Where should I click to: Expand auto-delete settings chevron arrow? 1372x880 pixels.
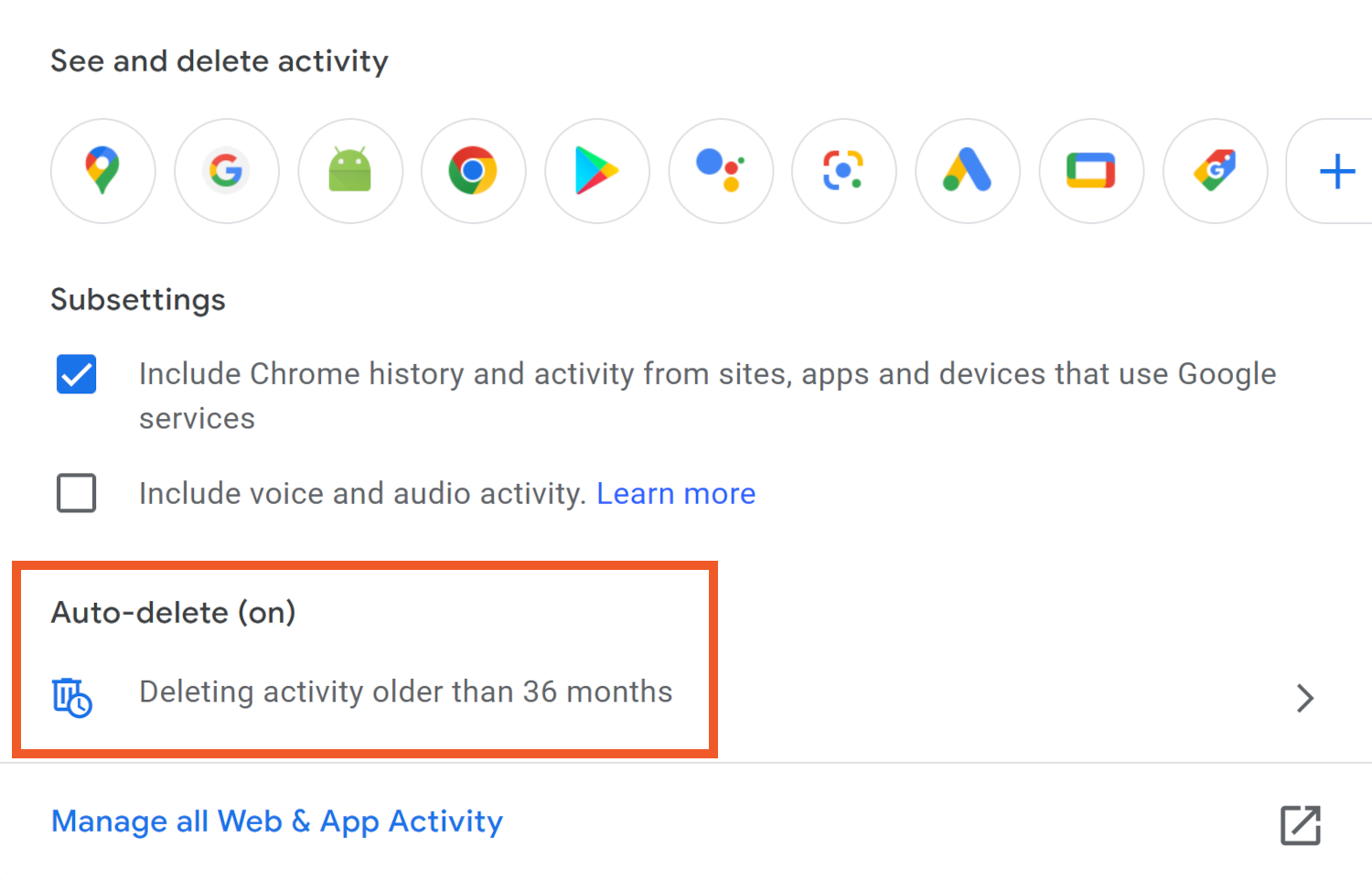pyautogui.click(x=1305, y=698)
